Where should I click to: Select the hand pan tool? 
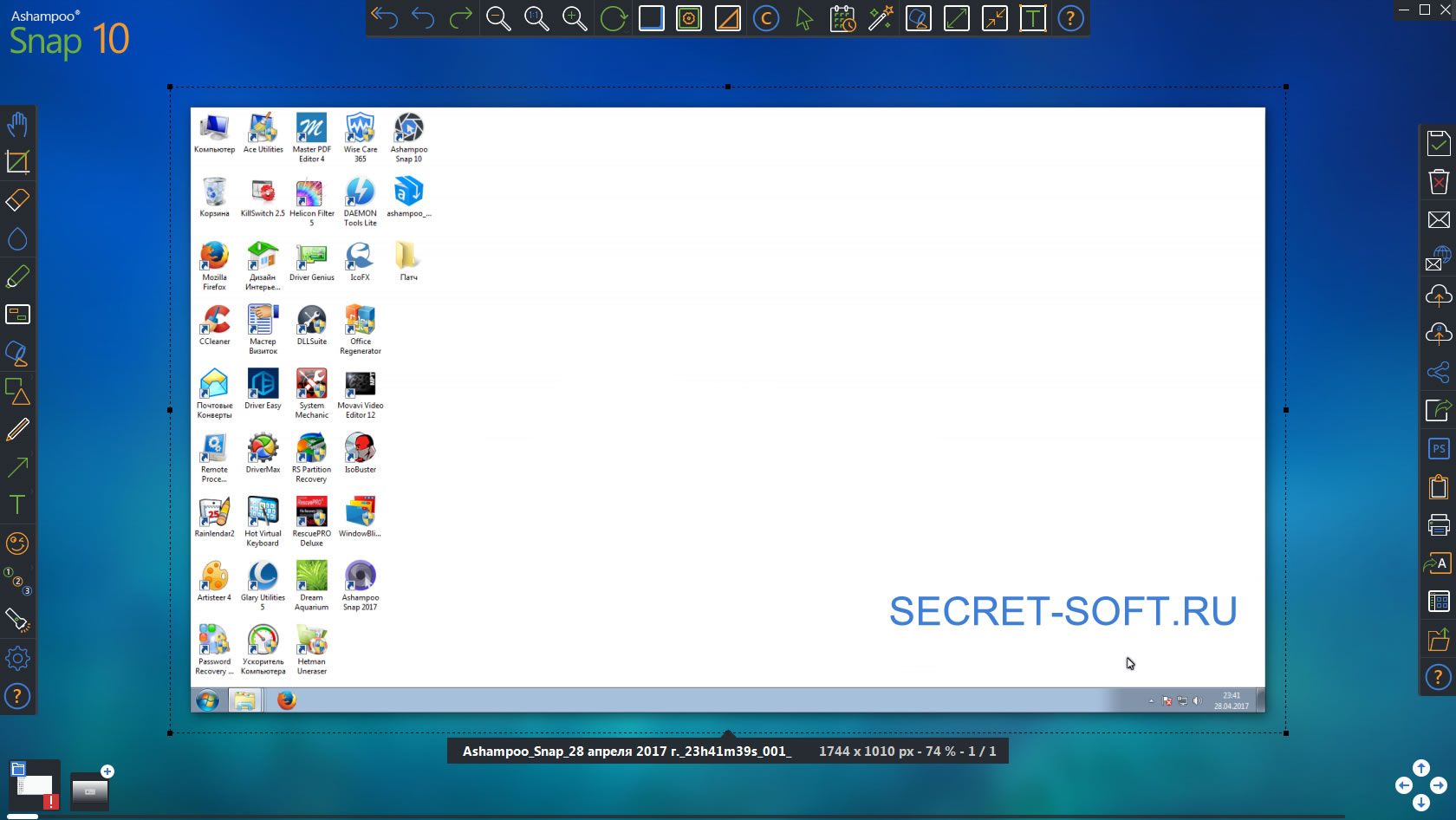17,124
